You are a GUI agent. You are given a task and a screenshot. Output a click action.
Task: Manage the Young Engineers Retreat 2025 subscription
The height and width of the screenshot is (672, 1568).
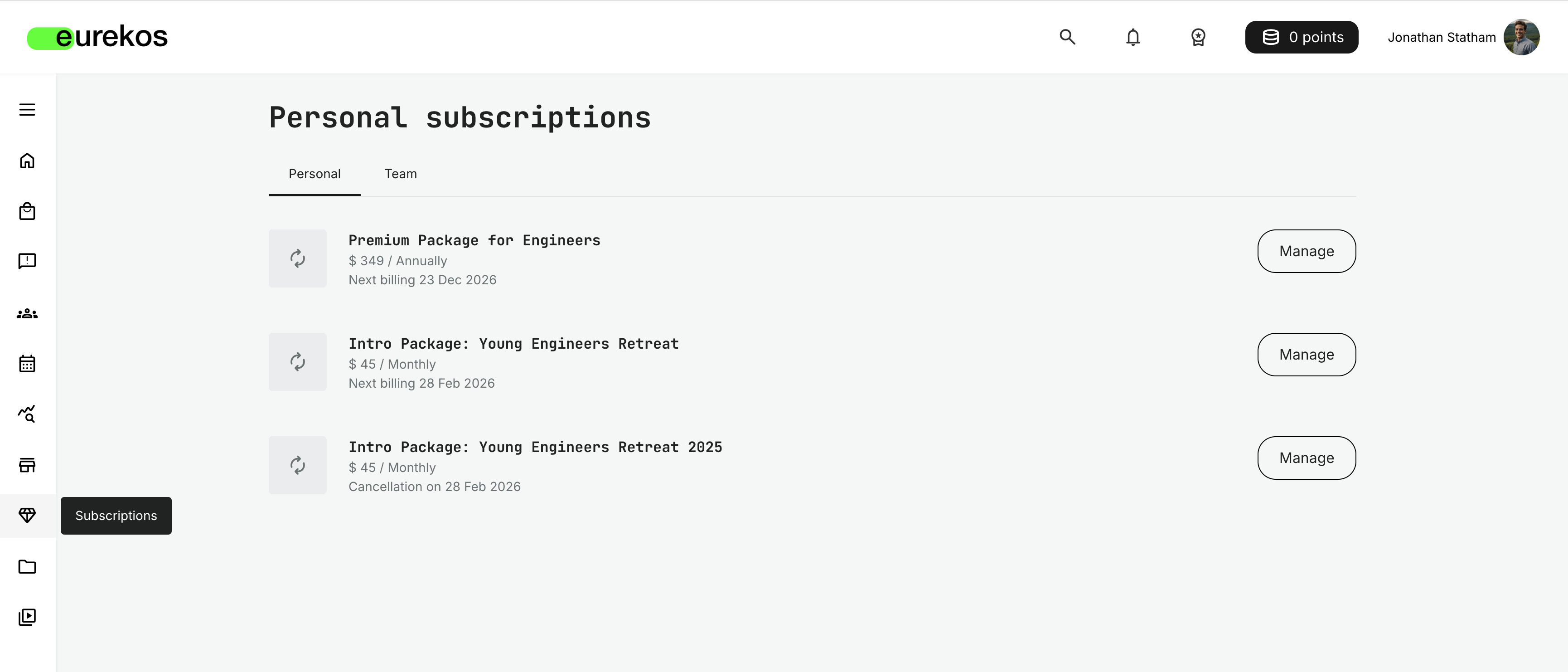tap(1306, 458)
